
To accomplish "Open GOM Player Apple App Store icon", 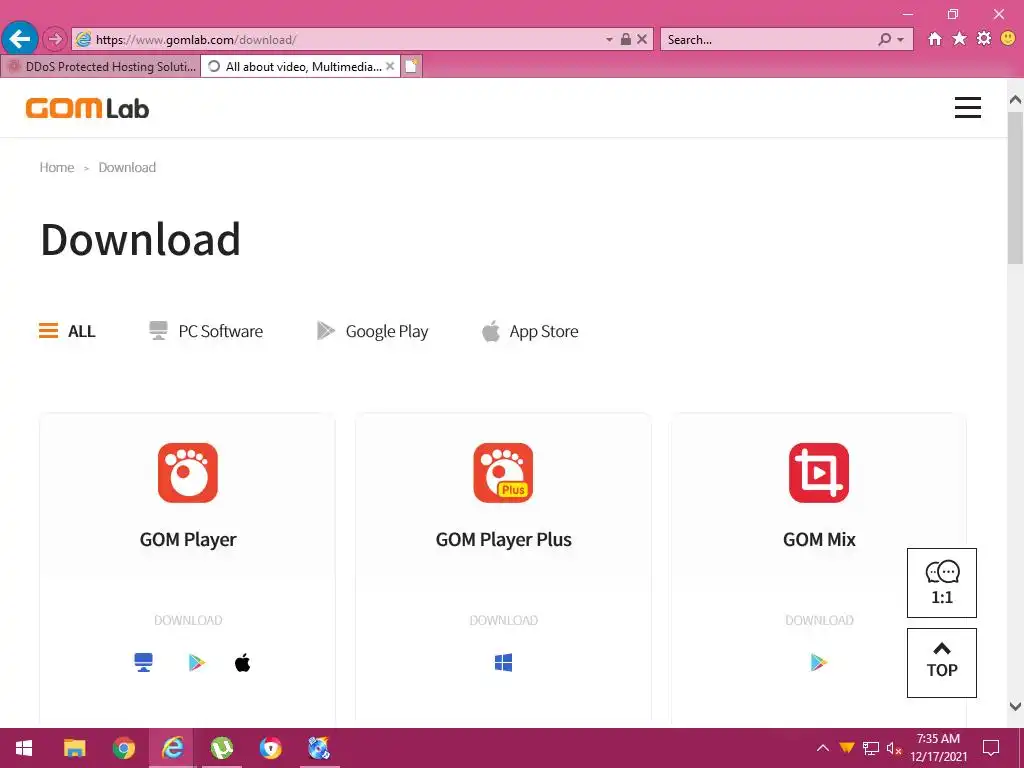I will 242,662.
